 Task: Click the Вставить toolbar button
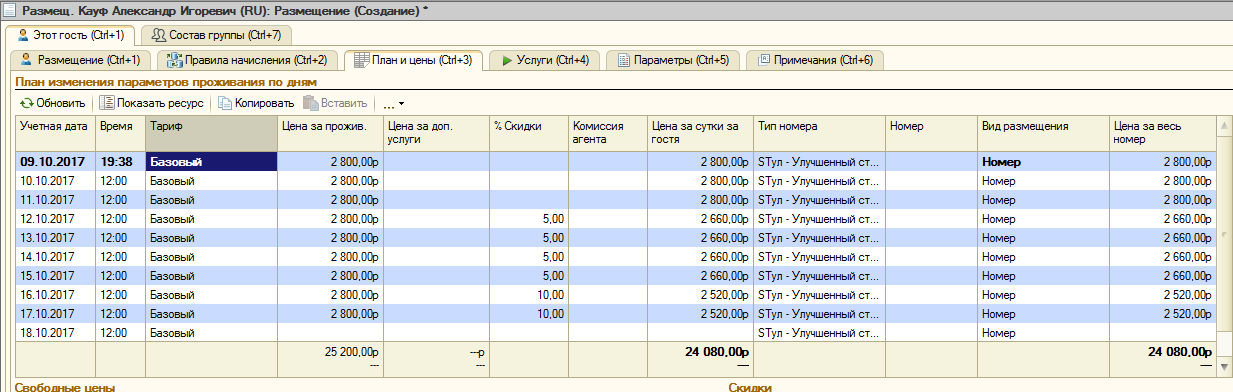[335, 103]
